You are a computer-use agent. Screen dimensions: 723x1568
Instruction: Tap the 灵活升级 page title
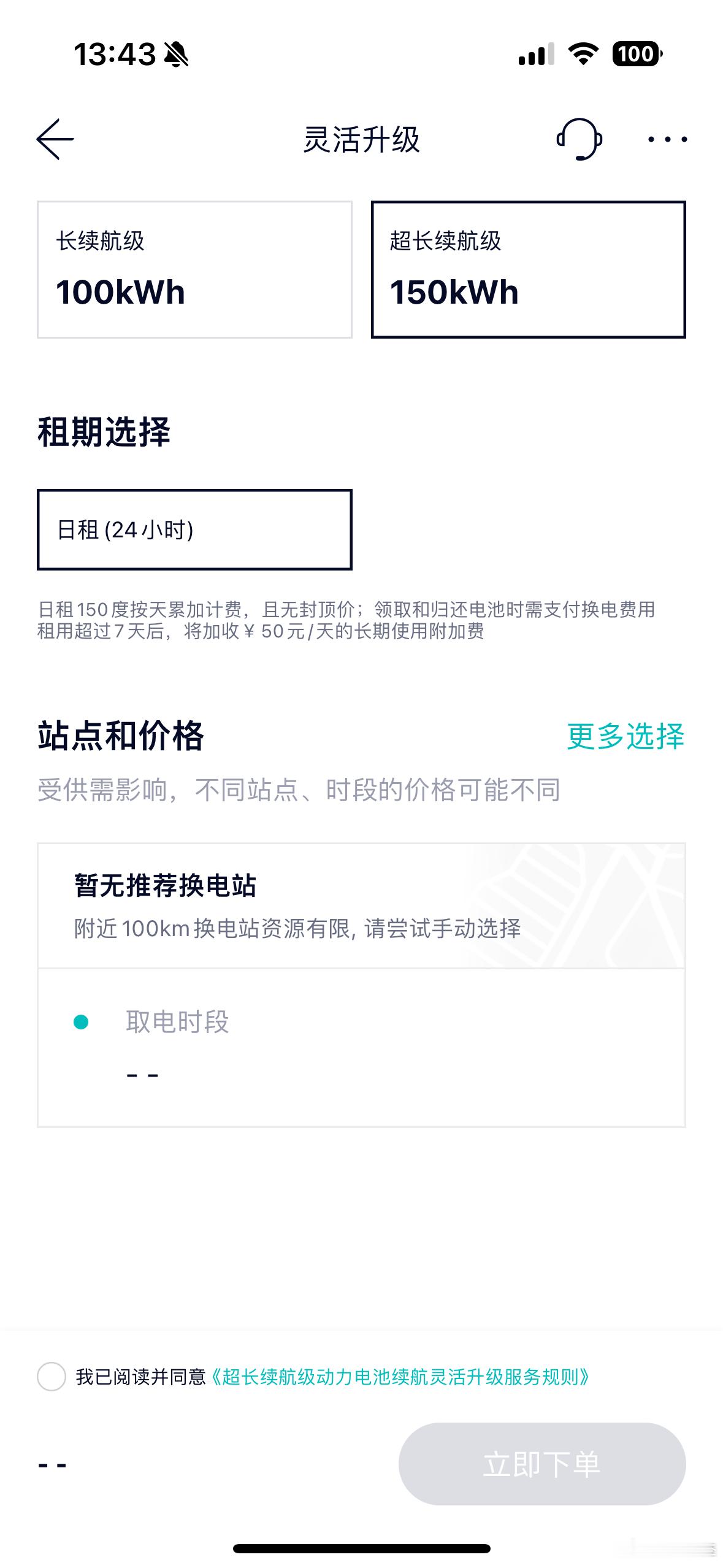pyautogui.click(x=362, y=140)
